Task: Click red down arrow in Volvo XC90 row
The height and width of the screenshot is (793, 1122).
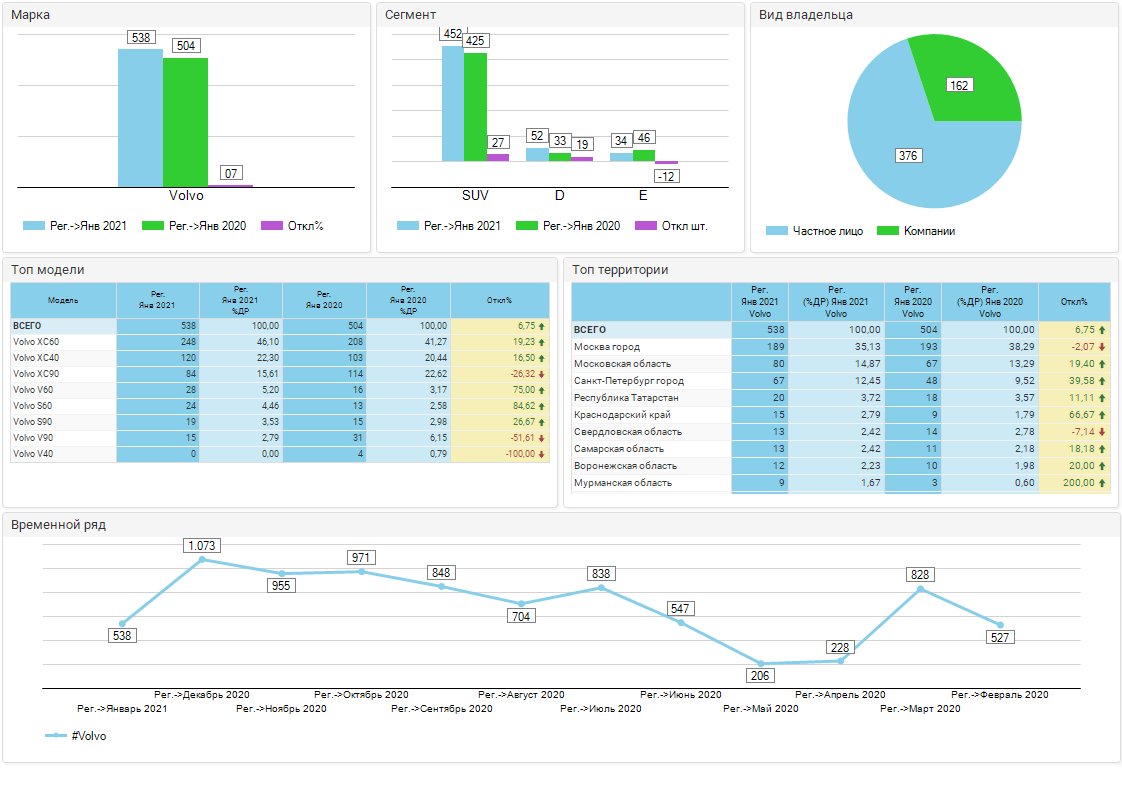Action: [541, 374]
